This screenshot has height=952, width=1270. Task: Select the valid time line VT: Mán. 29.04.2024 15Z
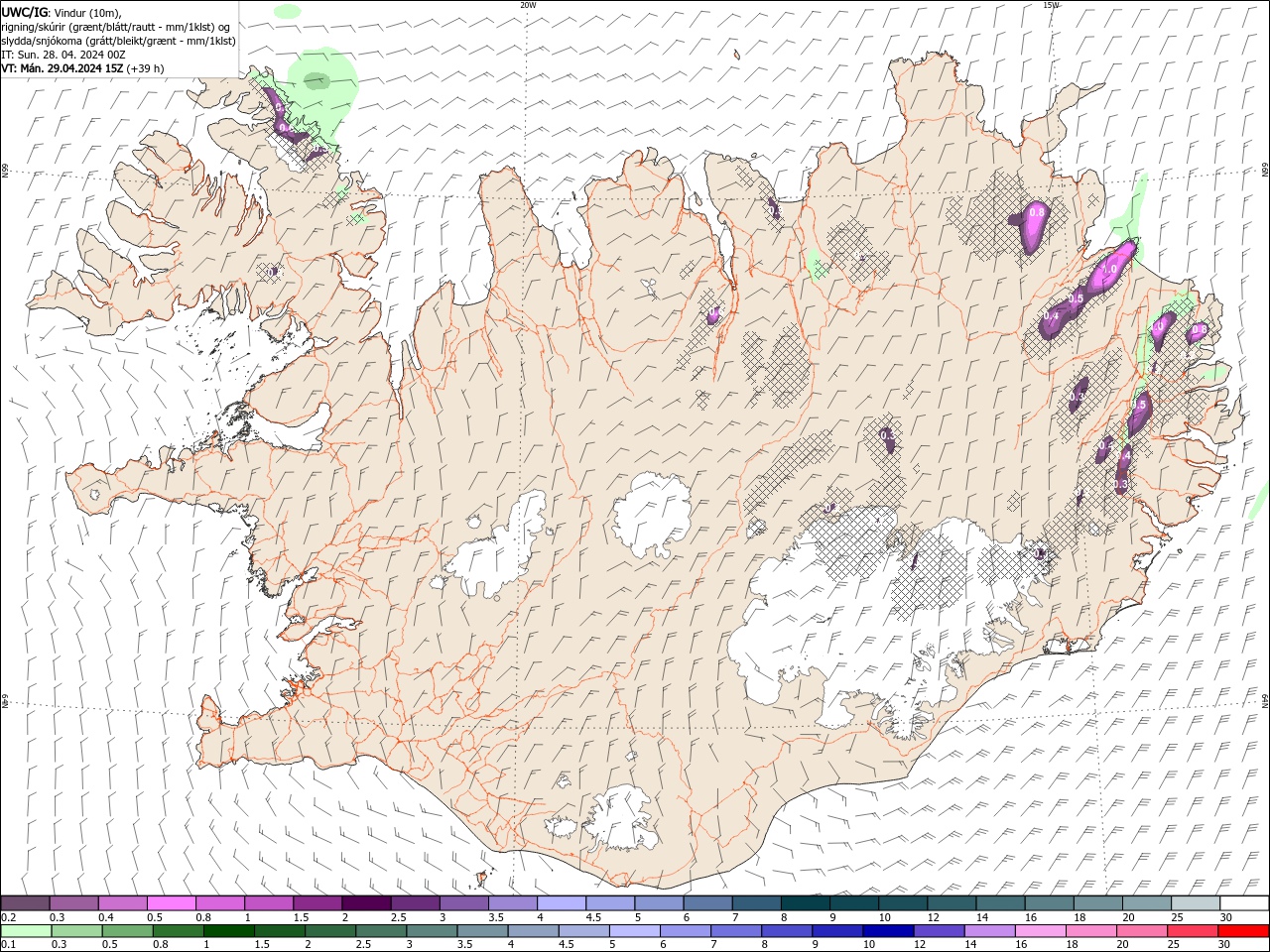[x=62, y=68]
